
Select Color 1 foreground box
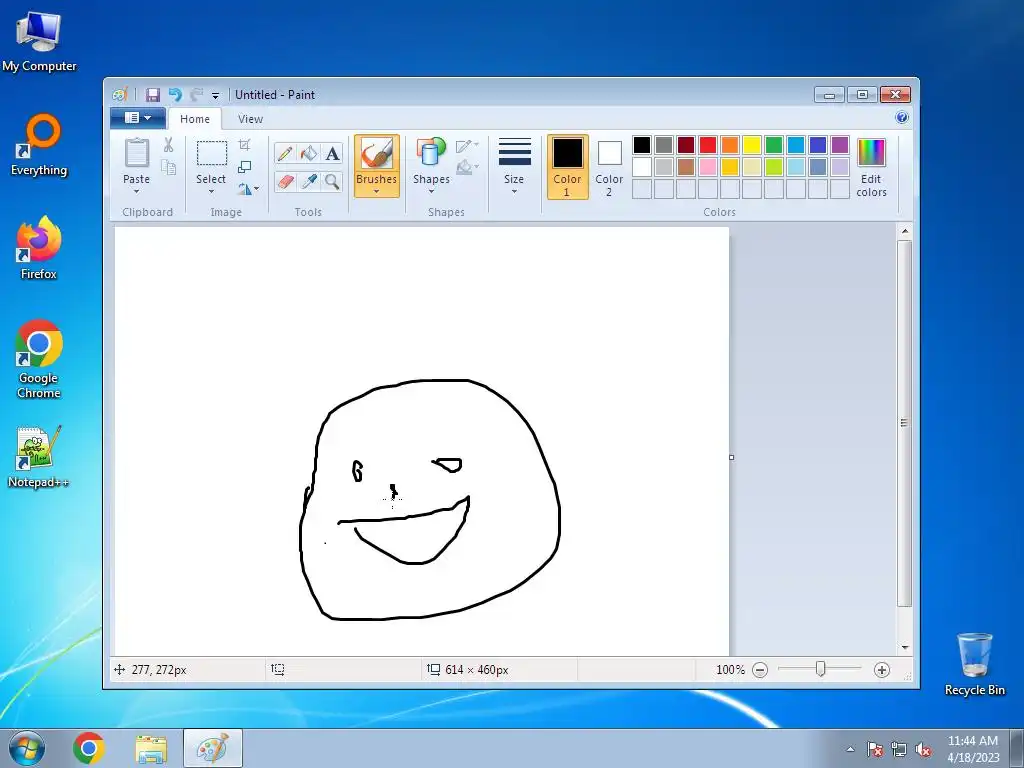[567, 167]
